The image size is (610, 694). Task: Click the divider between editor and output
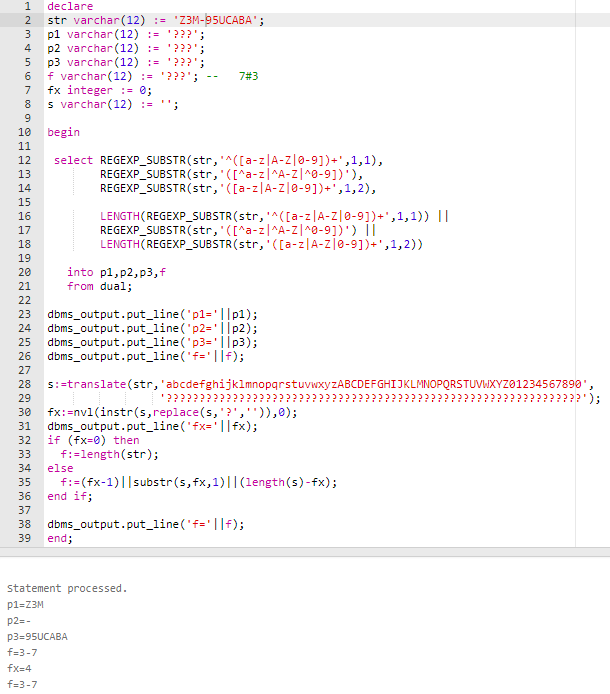(305, 551)
